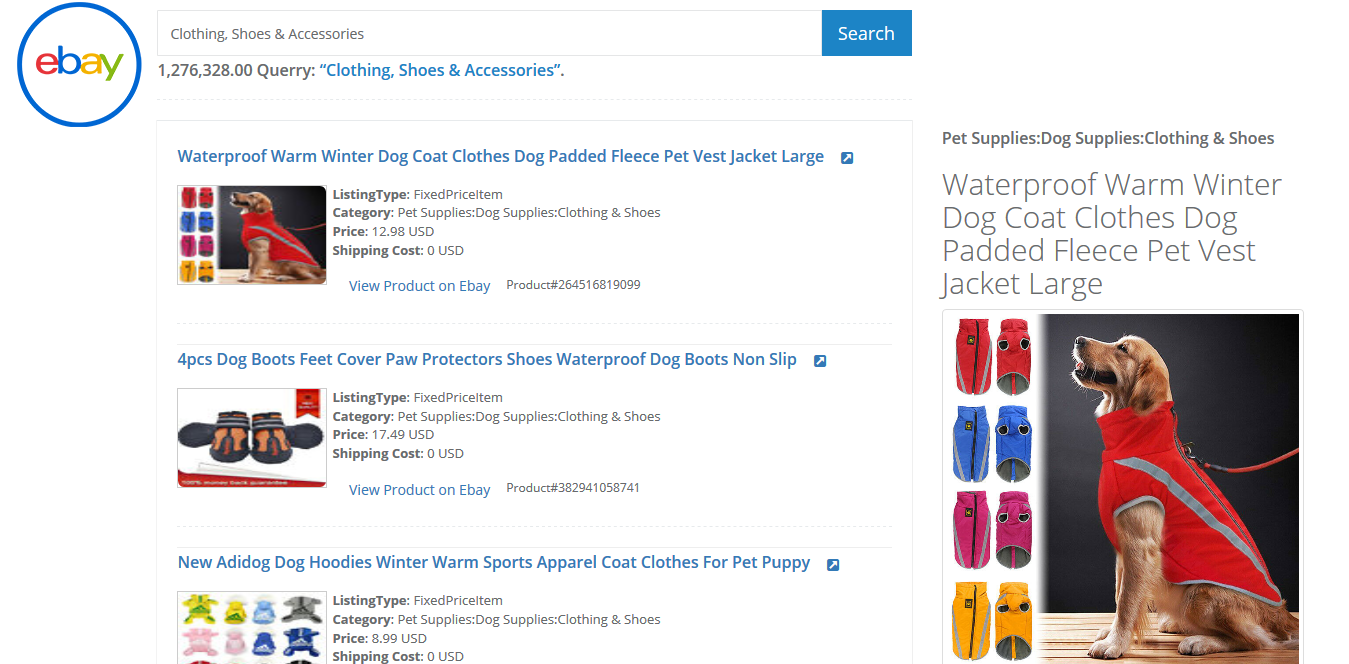
Task: Click the Search button
Action: 866,33
